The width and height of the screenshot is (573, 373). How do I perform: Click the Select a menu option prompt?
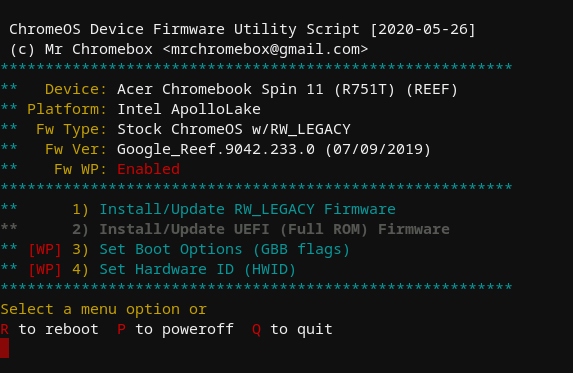tap(104, 309)
